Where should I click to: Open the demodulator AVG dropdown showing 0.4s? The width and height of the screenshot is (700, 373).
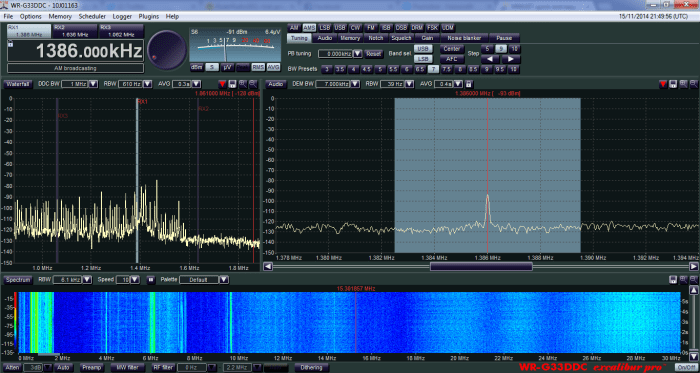coord(458,84)
